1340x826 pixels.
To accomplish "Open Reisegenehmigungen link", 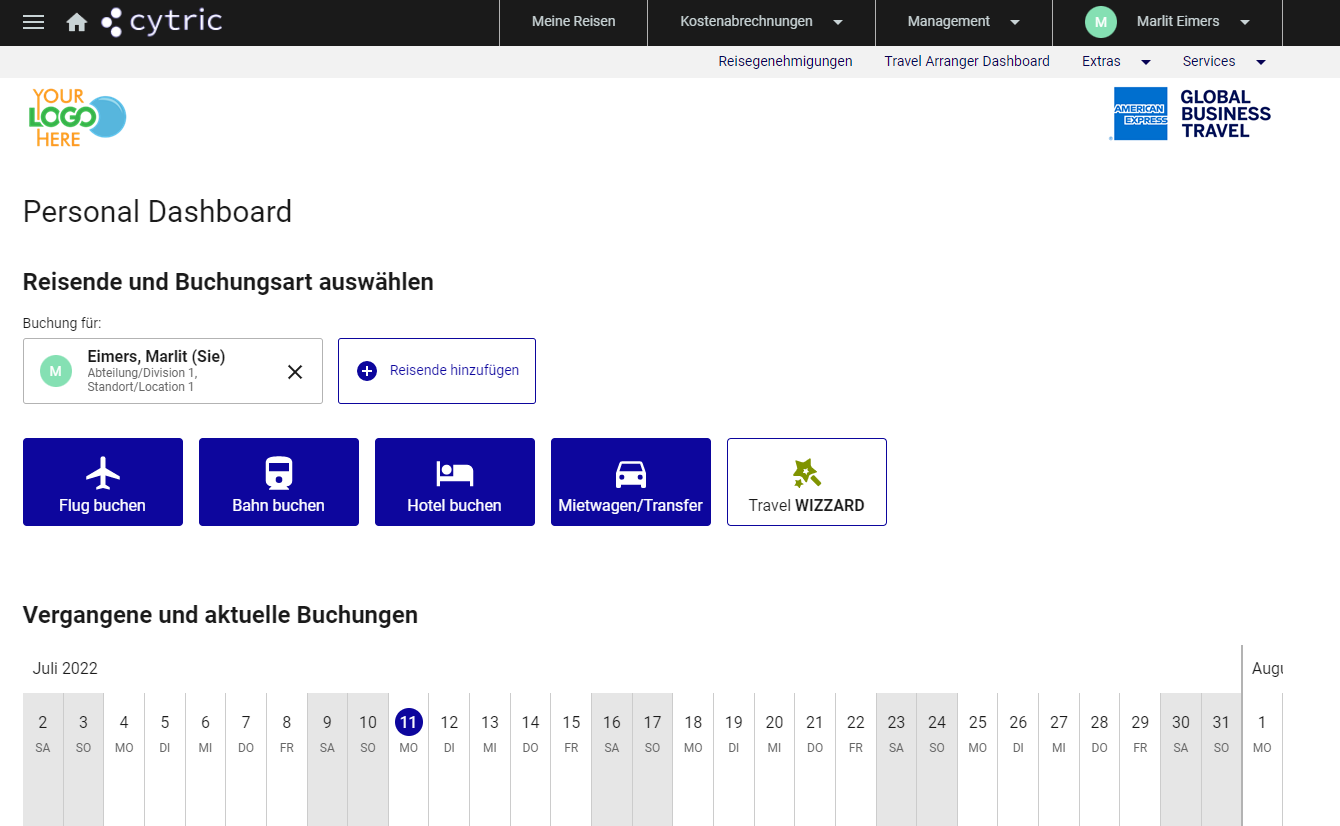I will click(x=785, y=61).
